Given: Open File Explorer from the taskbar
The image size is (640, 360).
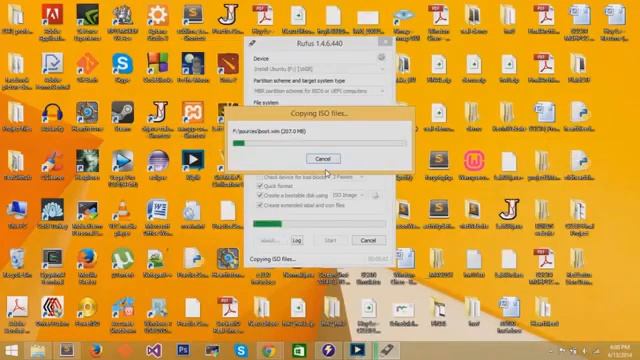Looking at the screenshot, I should [x=38, y=351].
